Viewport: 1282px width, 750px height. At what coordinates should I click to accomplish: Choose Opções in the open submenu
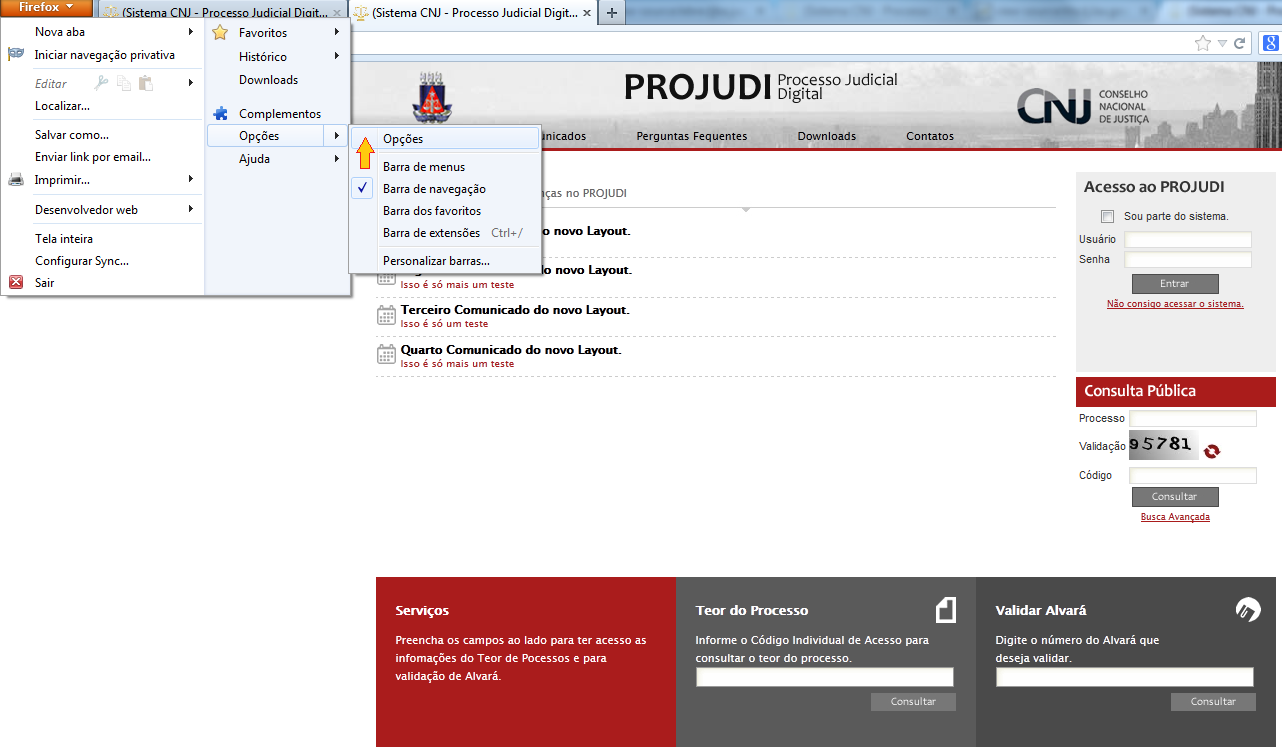click(444, 139)
